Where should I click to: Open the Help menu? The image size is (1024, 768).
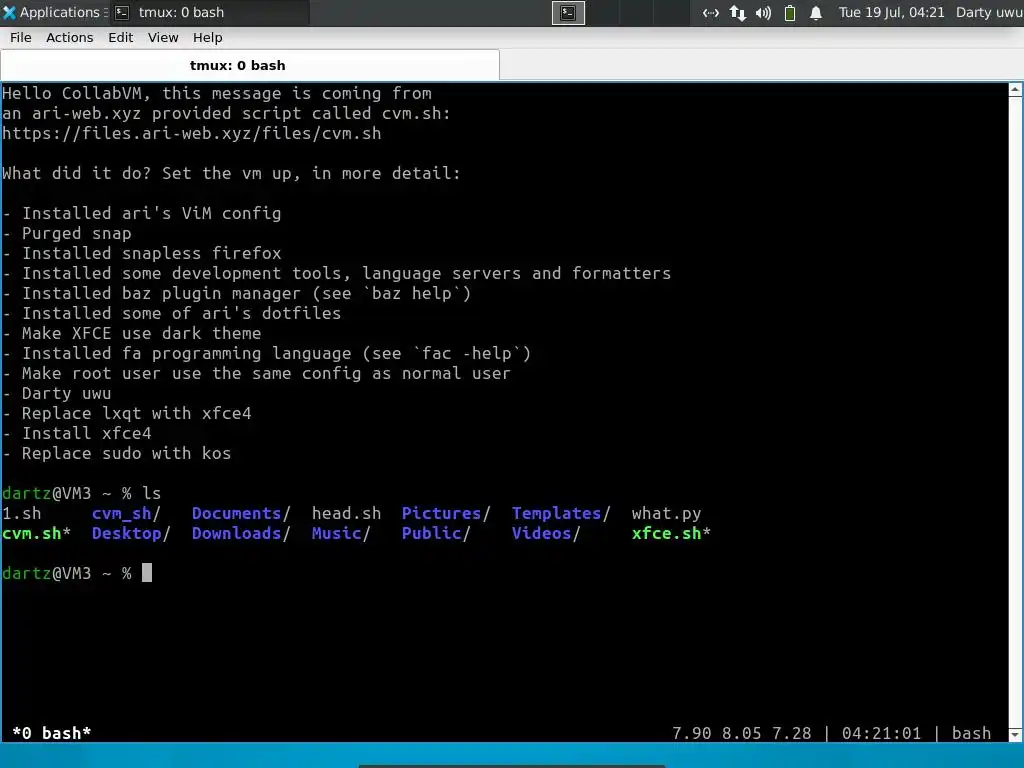click(x=207, y=38)
